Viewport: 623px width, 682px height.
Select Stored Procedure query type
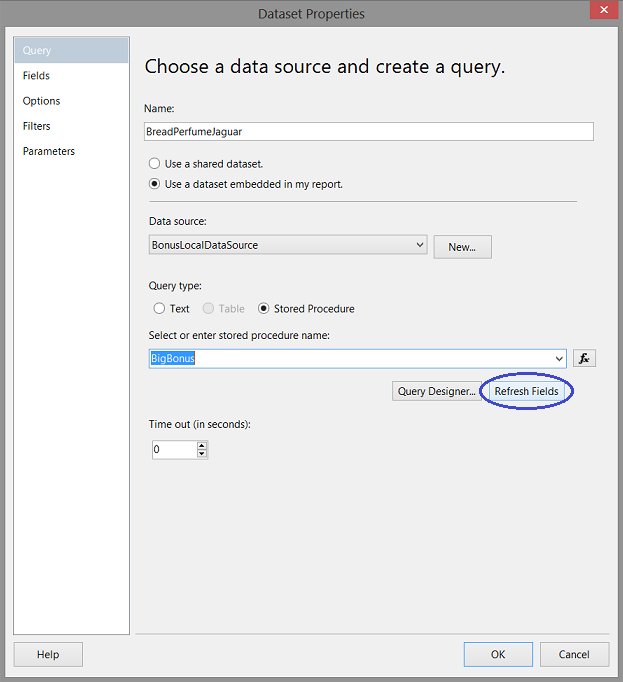pyautogui.click(x=264, y=309)
